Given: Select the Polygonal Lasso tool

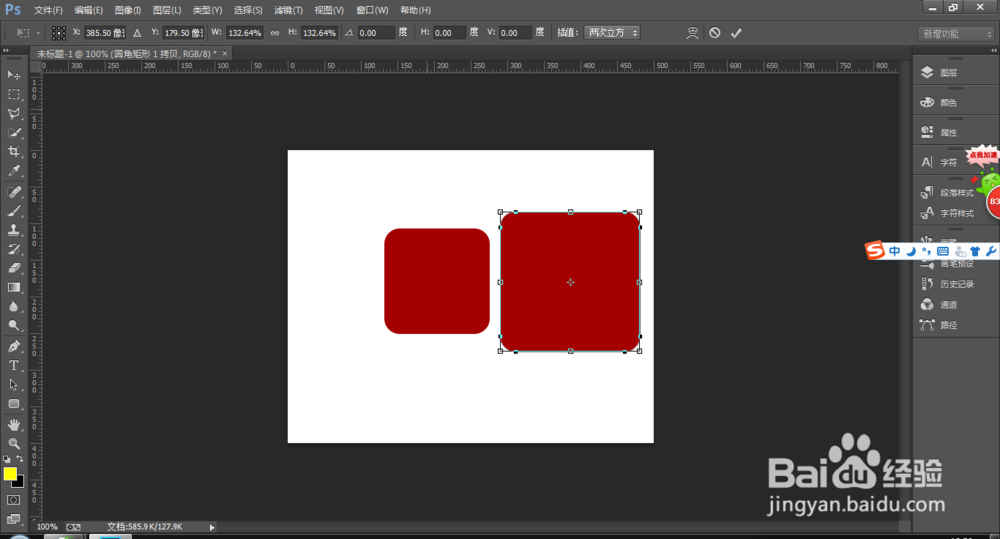Looking at the screenshot, I should tap(13, 114).
